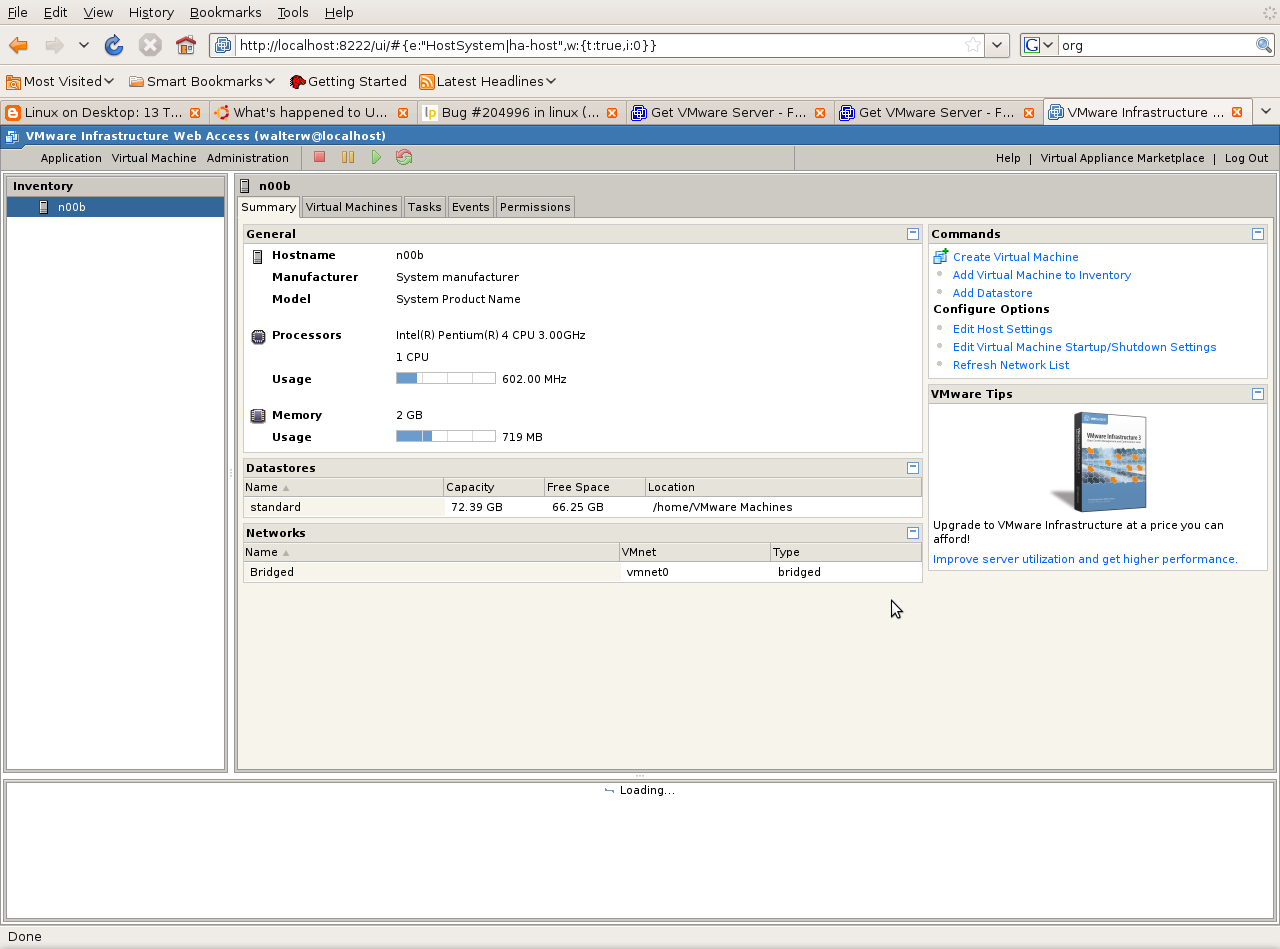
Task: Go to the browser Home page
Action: (186, 45)
